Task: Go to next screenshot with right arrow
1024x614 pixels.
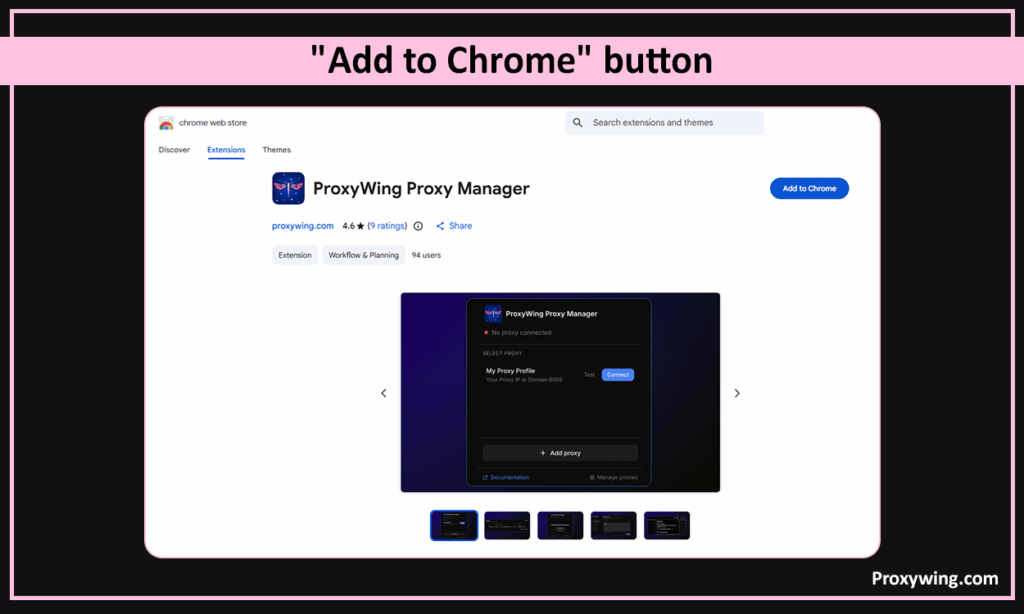Action: click(x=737, y=393)
